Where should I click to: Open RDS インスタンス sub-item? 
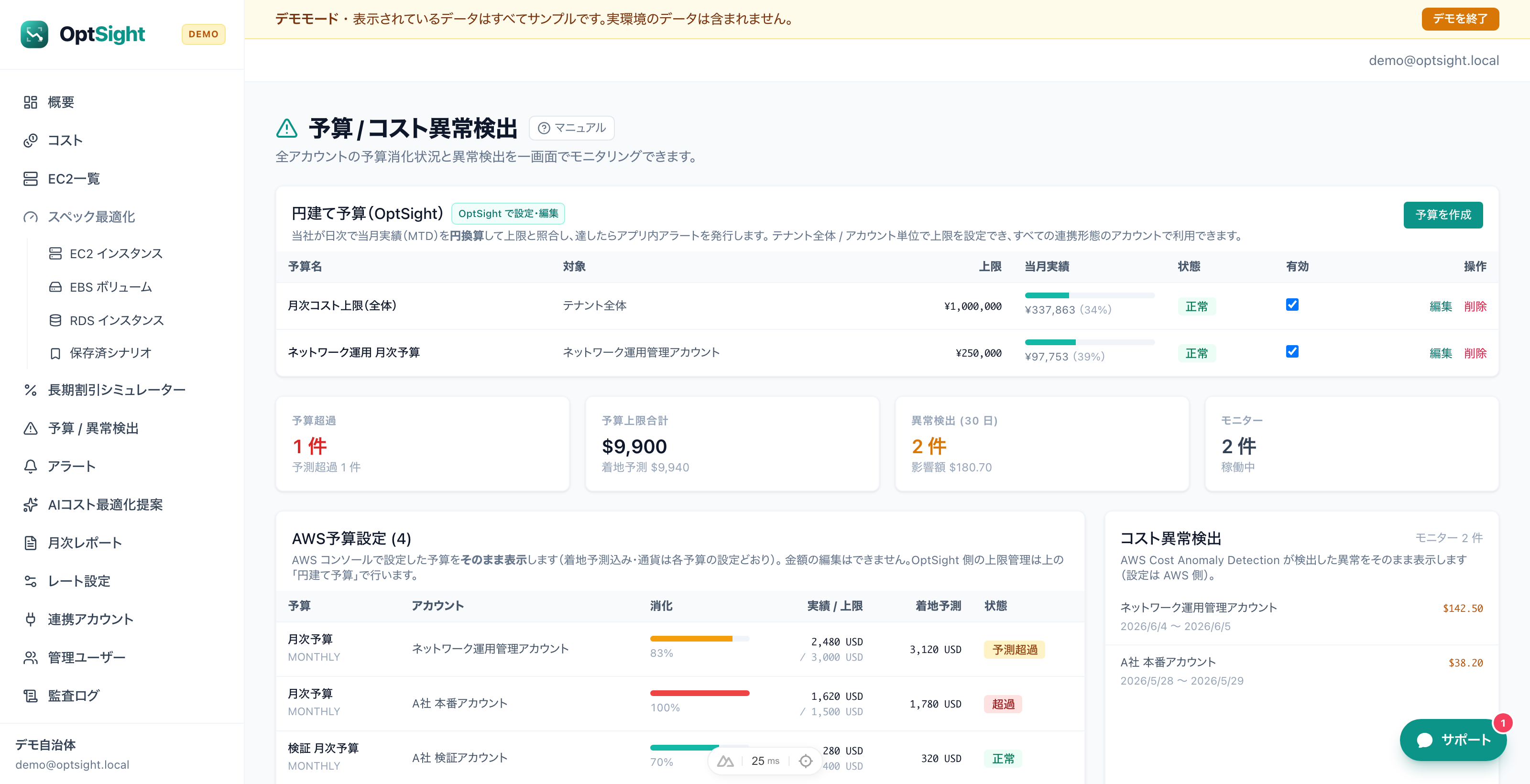click(134, 321)
